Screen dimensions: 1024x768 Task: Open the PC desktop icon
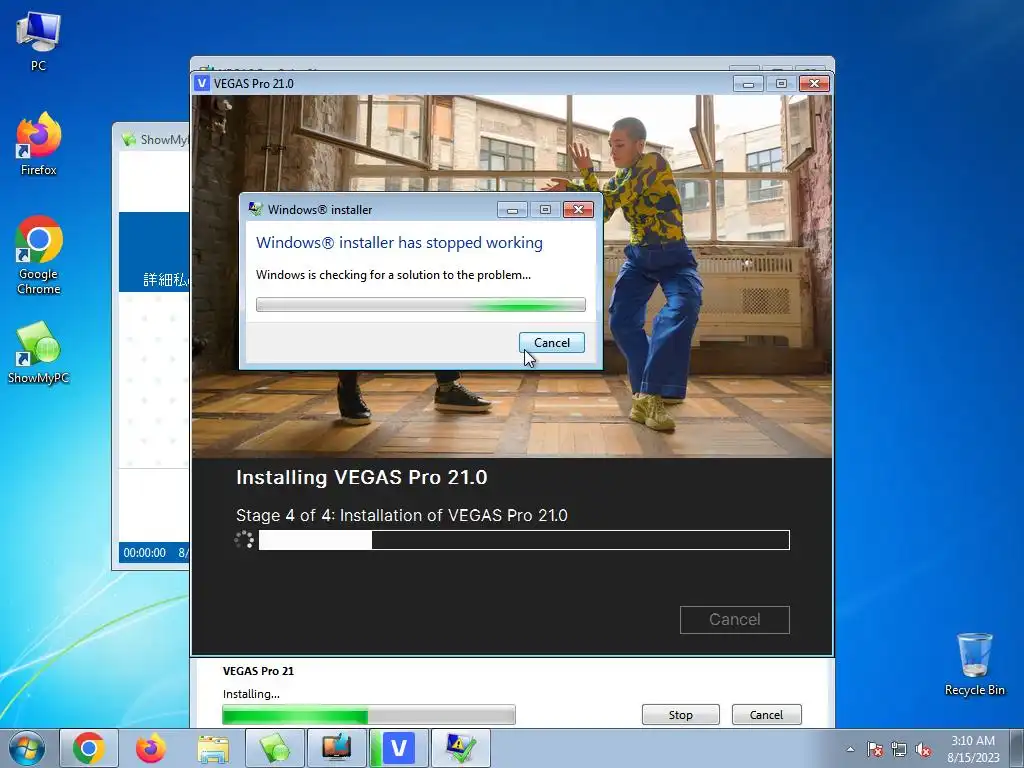pos(39,41)
